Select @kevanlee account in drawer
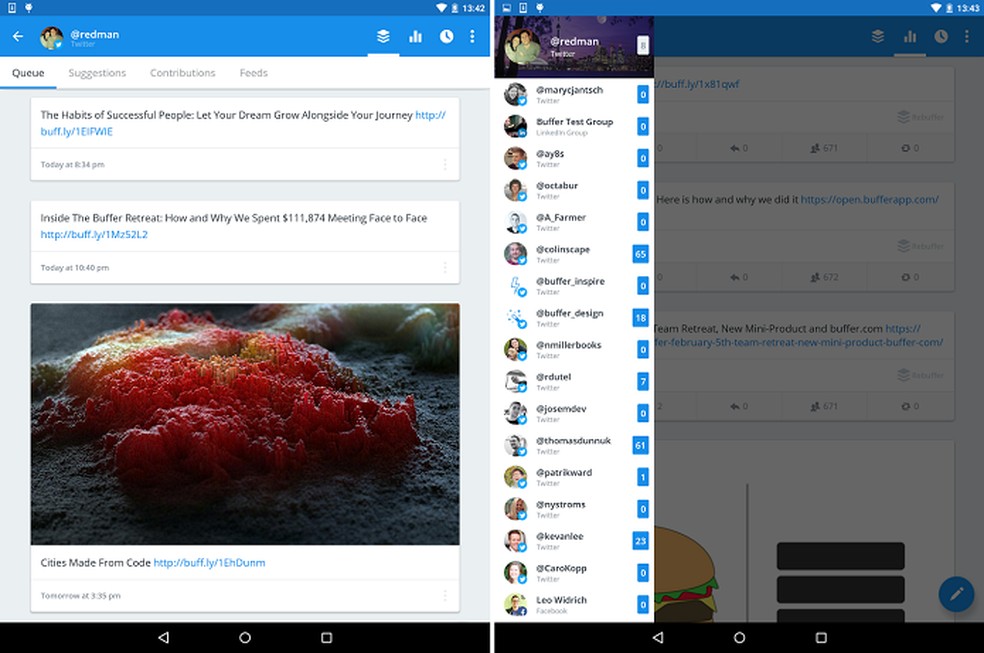Image resolution: width=984 pixels, height=653 pixels. (x=574, y=541)
